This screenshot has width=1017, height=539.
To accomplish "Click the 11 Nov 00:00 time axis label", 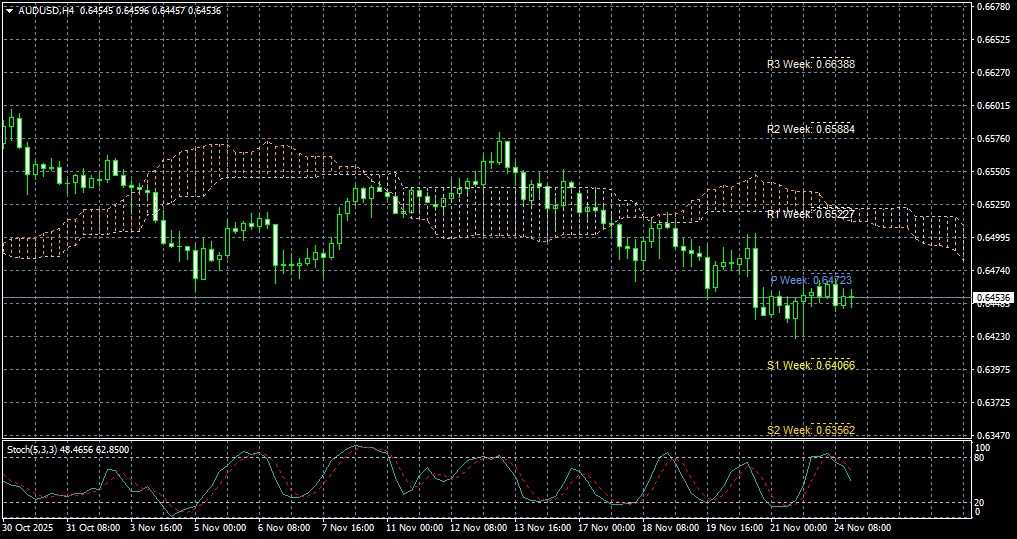I will coord(414,529).
